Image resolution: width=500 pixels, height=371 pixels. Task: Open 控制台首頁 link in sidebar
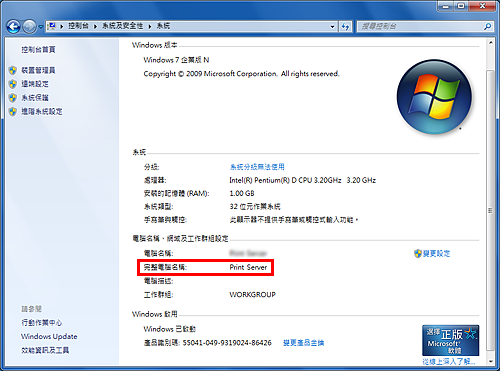[x=38, y=50]
